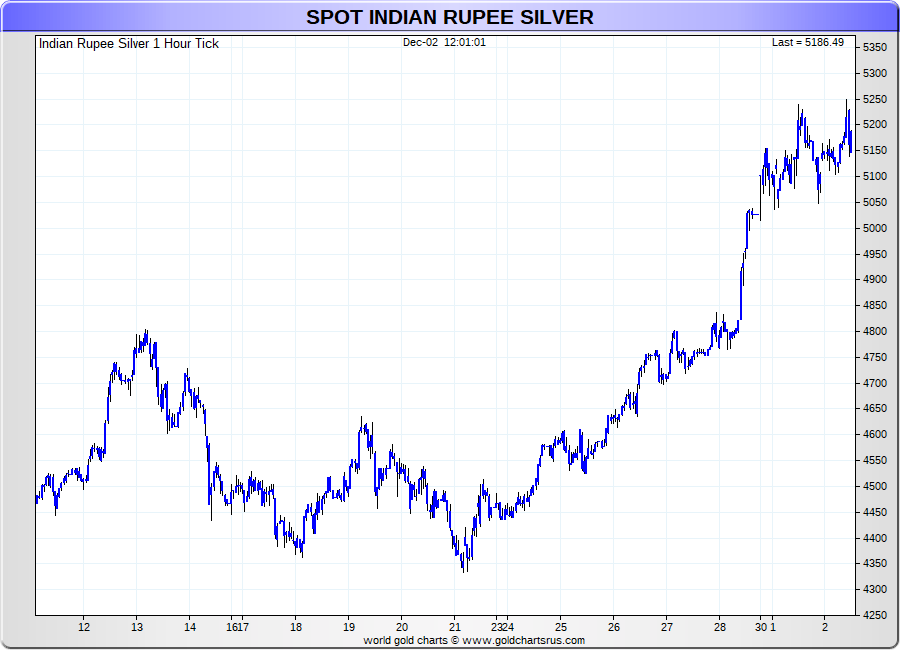This screenshot has width=900, height=650.
Task: Click the 5150 price axis label
Action: point(875,150)
